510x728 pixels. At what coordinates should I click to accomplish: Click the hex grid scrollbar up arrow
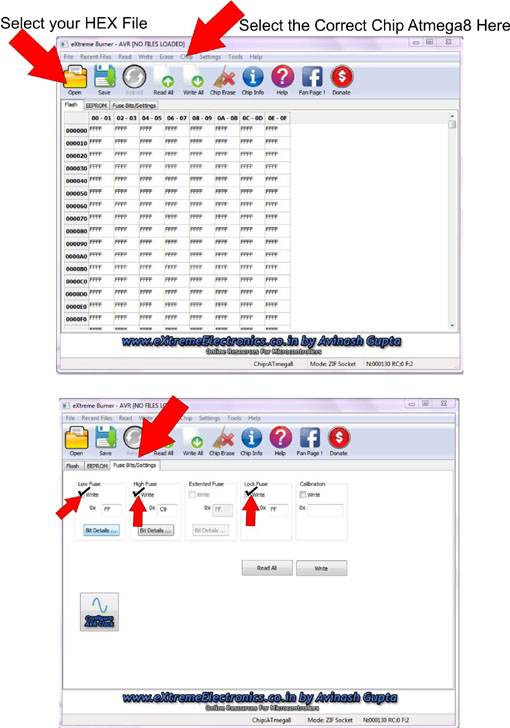click(452, 116)
